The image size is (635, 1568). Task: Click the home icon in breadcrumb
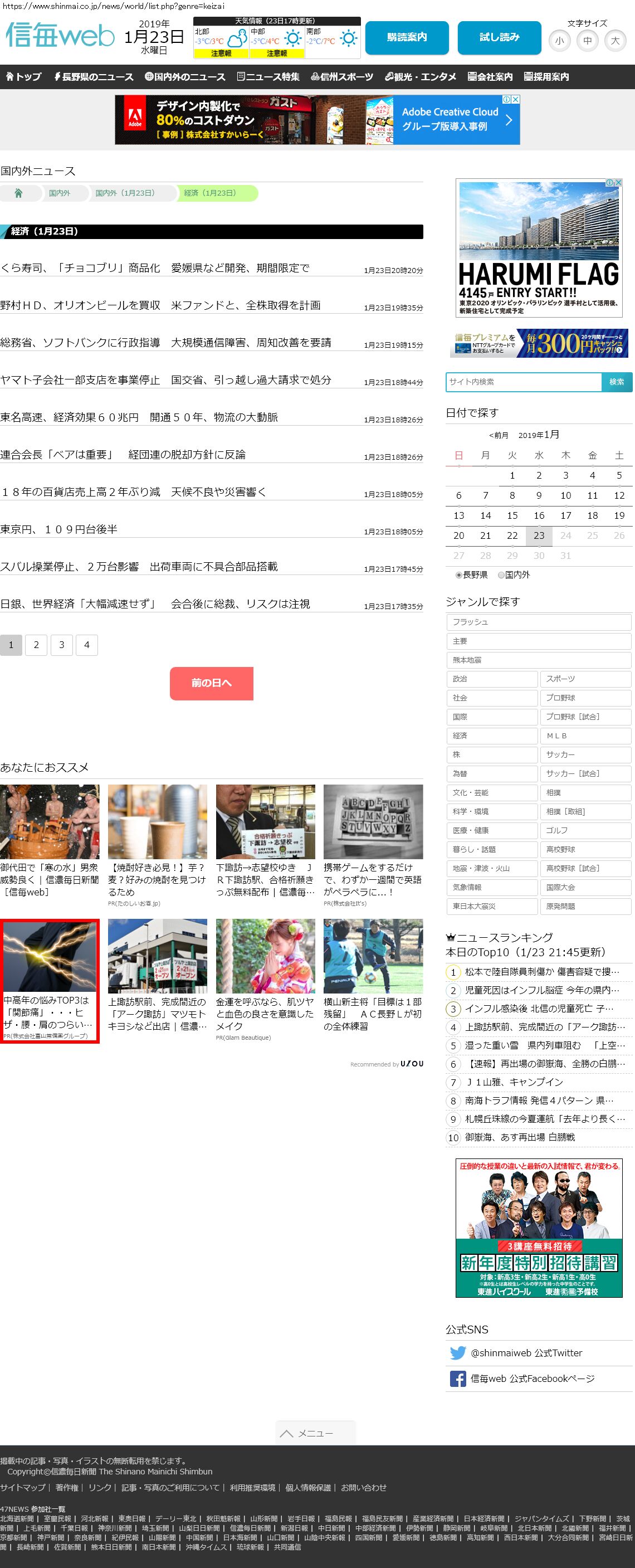[18, 193]
